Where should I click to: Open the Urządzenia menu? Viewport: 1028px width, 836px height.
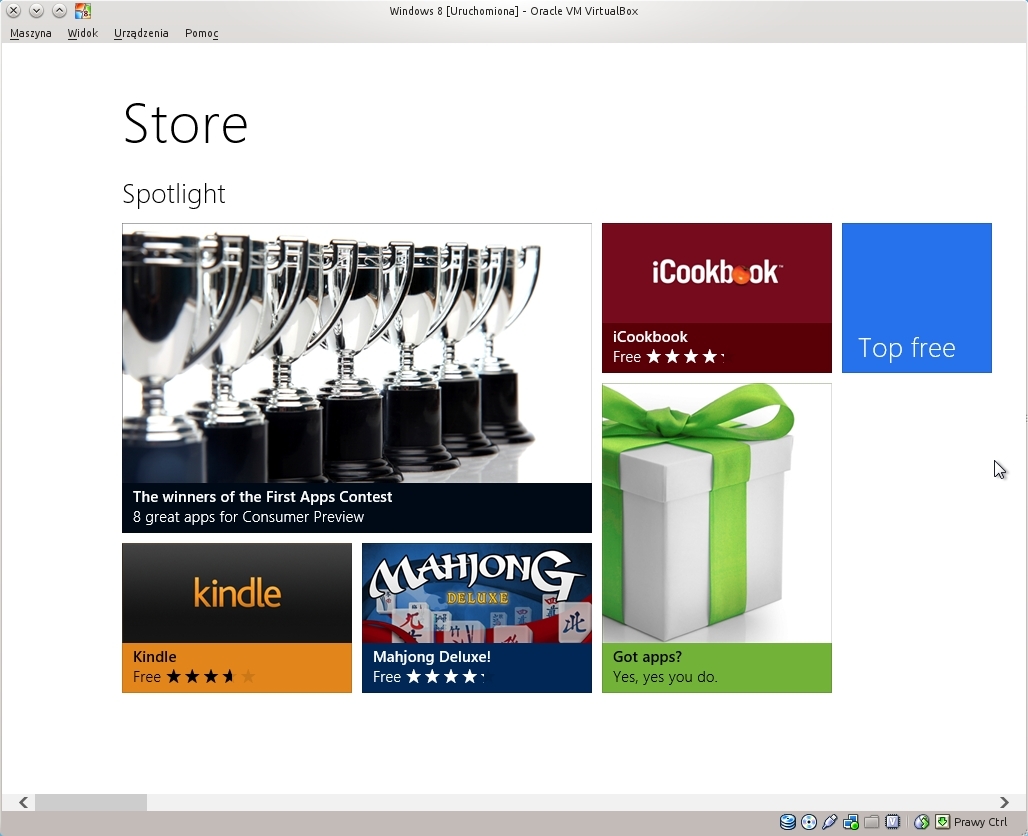(141, 33)
